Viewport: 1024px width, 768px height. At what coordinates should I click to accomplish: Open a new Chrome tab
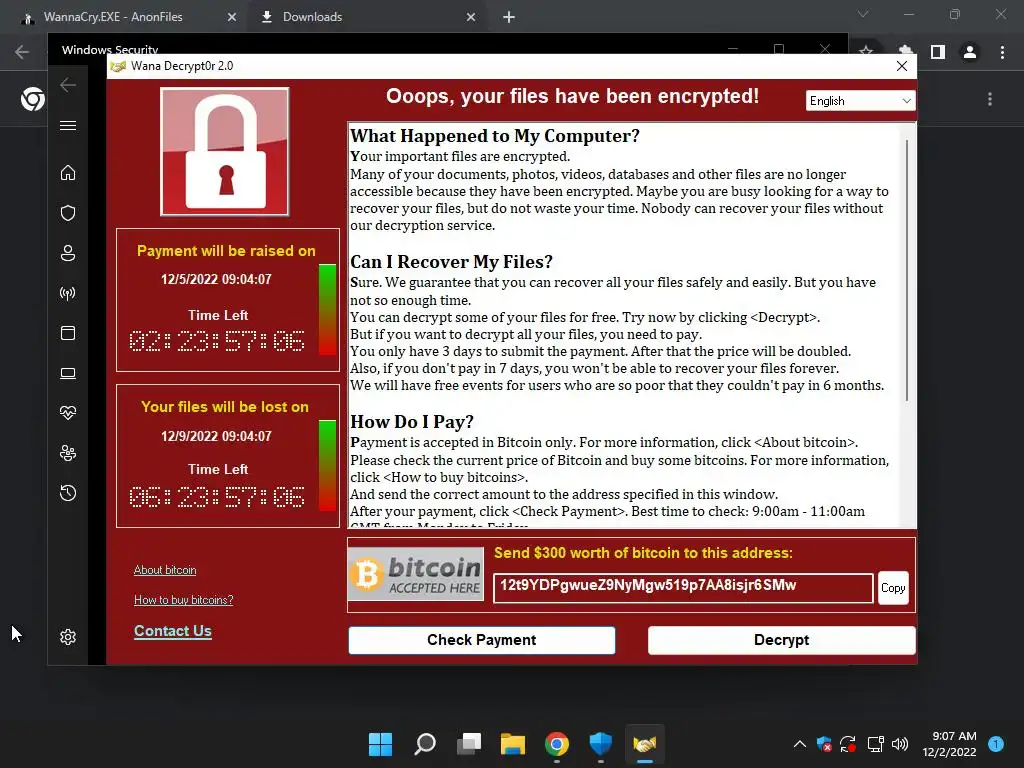point(509,17)
